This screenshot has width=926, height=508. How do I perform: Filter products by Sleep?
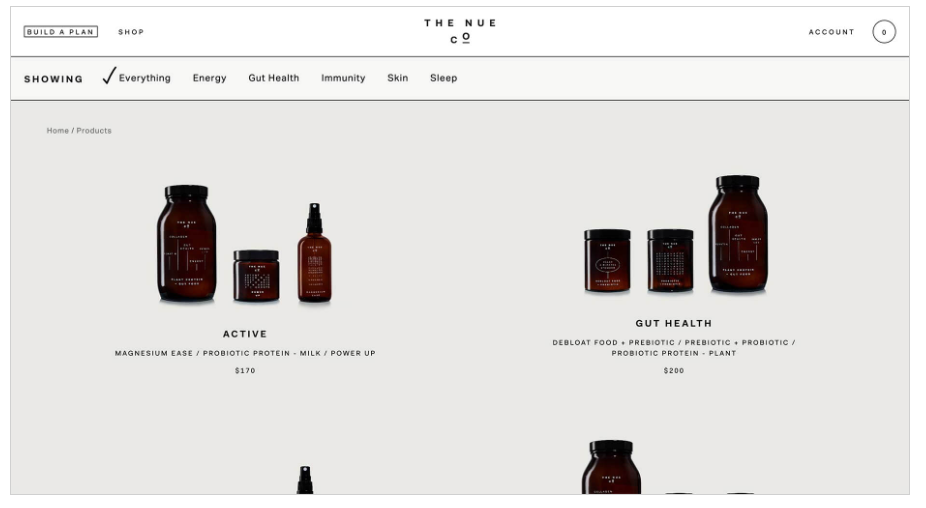point(444,78)
